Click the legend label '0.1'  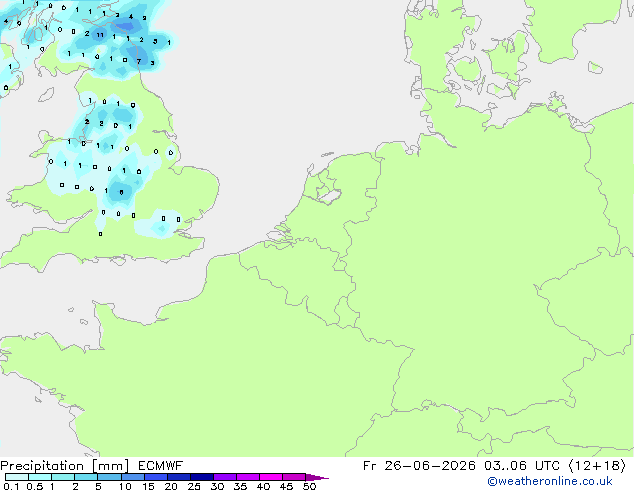(11, 486)
